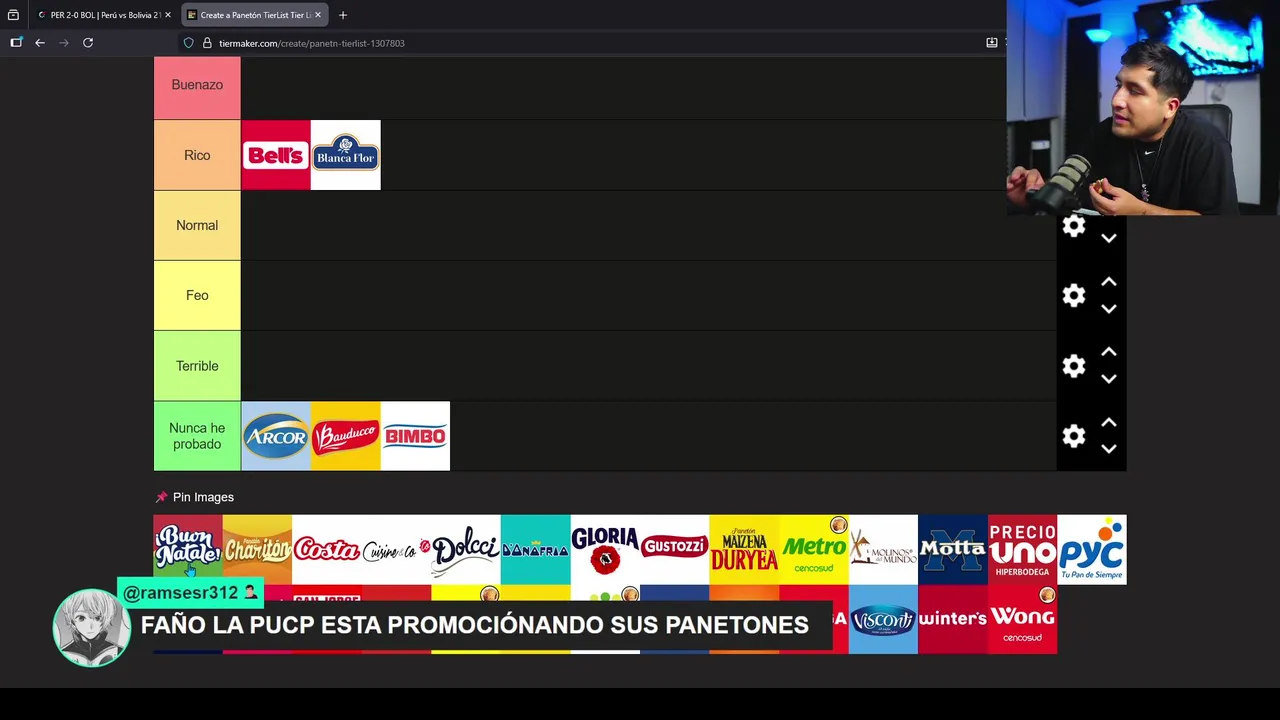Select the Arcor logo tile
The width and height of the screenshot is (1280, 720).
(276, 436)
